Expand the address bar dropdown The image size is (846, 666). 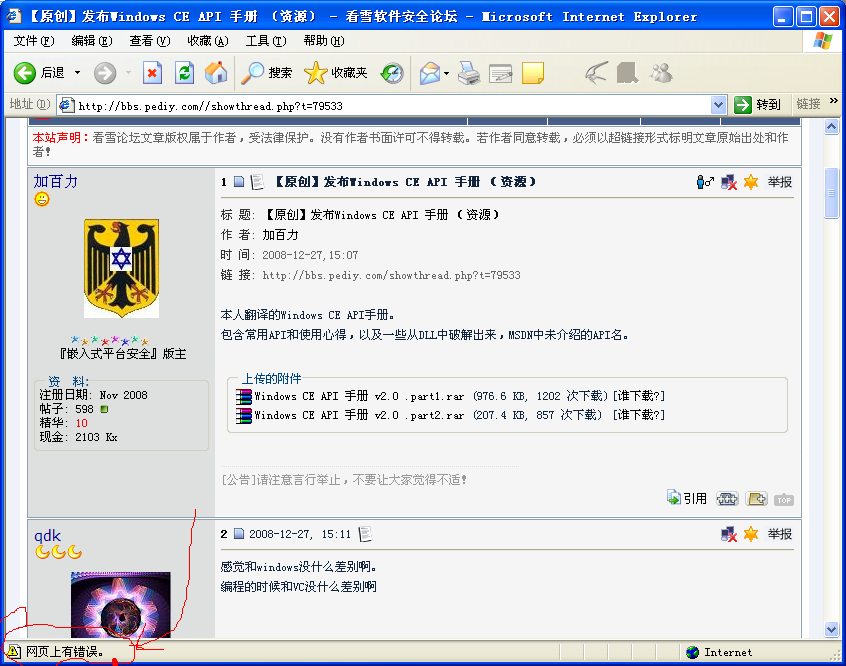718,105
